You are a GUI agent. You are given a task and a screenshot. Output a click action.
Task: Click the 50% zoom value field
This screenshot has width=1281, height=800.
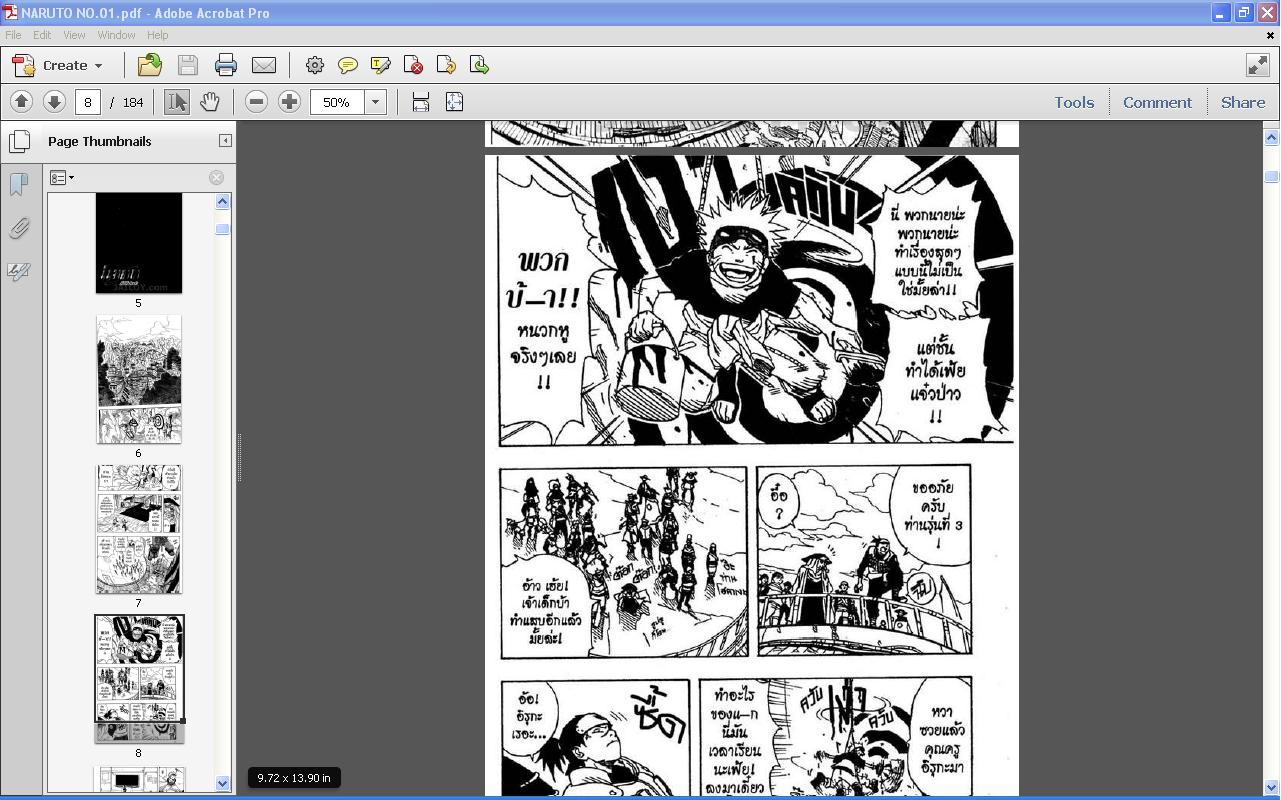coord(337,102)
